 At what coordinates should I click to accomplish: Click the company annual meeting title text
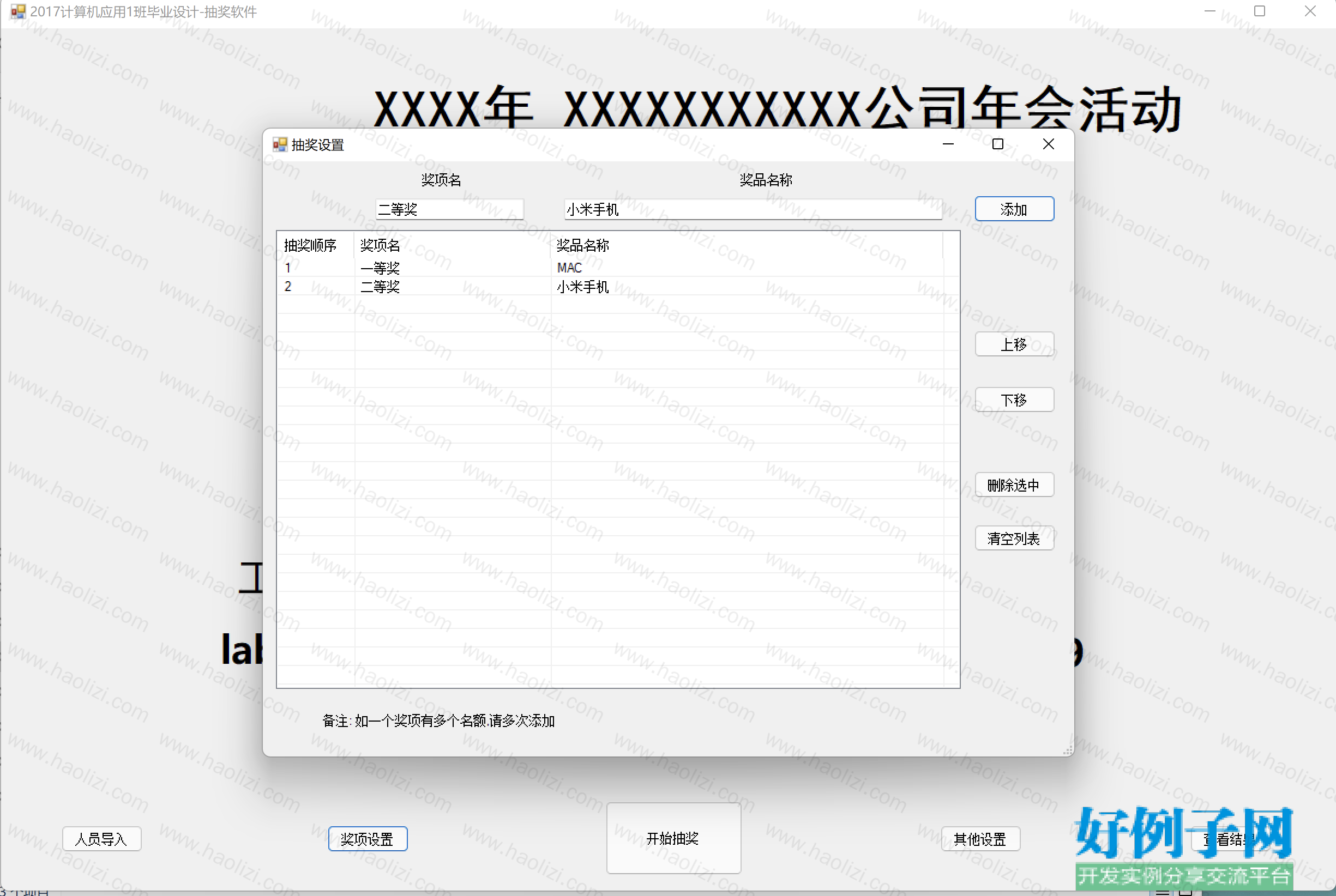[x=778, y=108]
